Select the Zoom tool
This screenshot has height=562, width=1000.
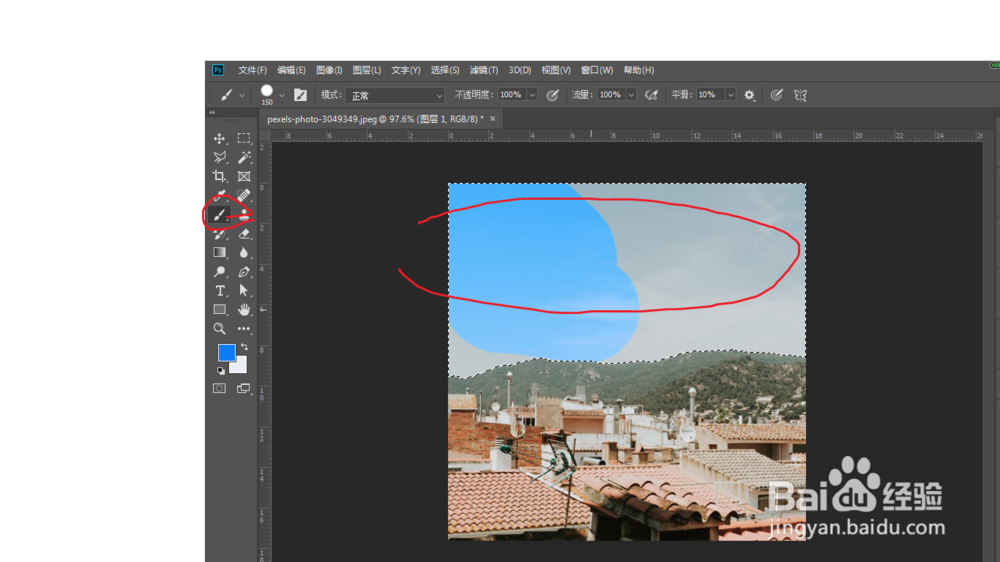pyautogui.click(x=219, y=329)
